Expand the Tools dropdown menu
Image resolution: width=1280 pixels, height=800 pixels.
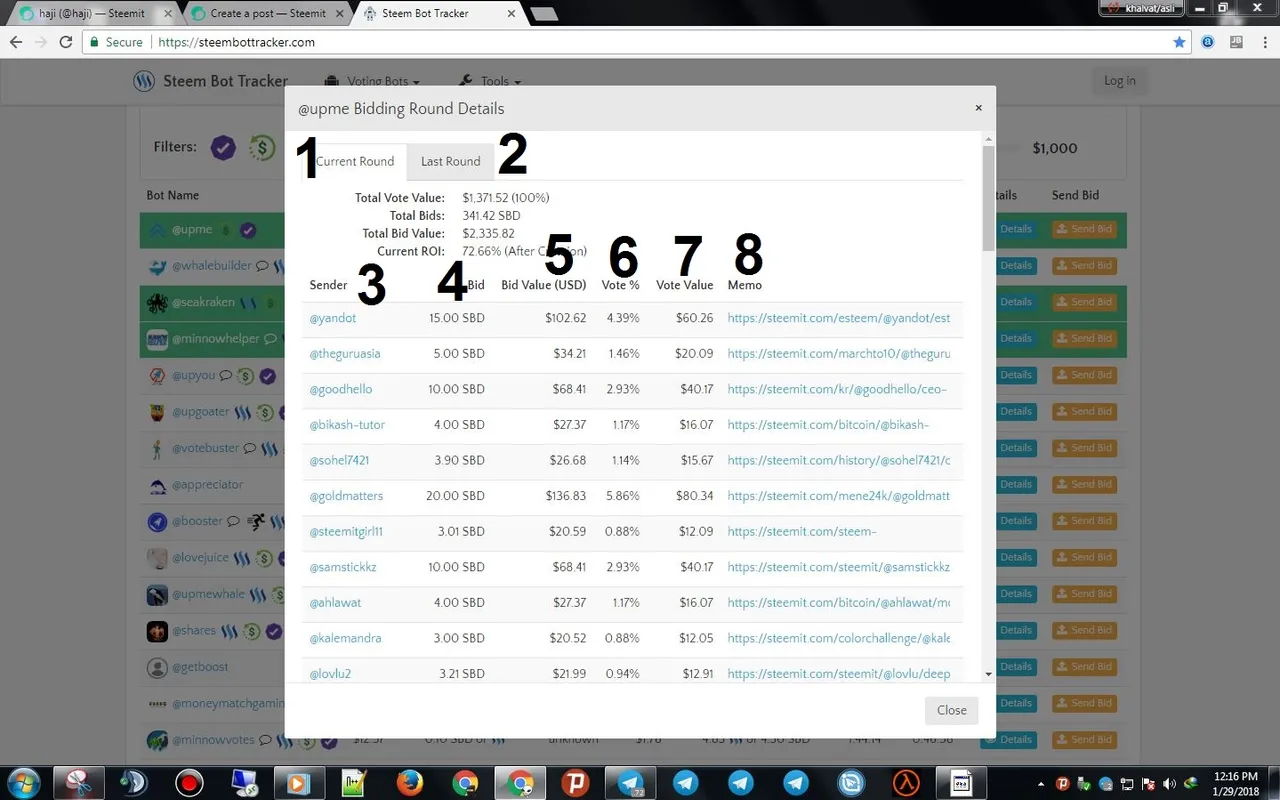click(490, 81)
